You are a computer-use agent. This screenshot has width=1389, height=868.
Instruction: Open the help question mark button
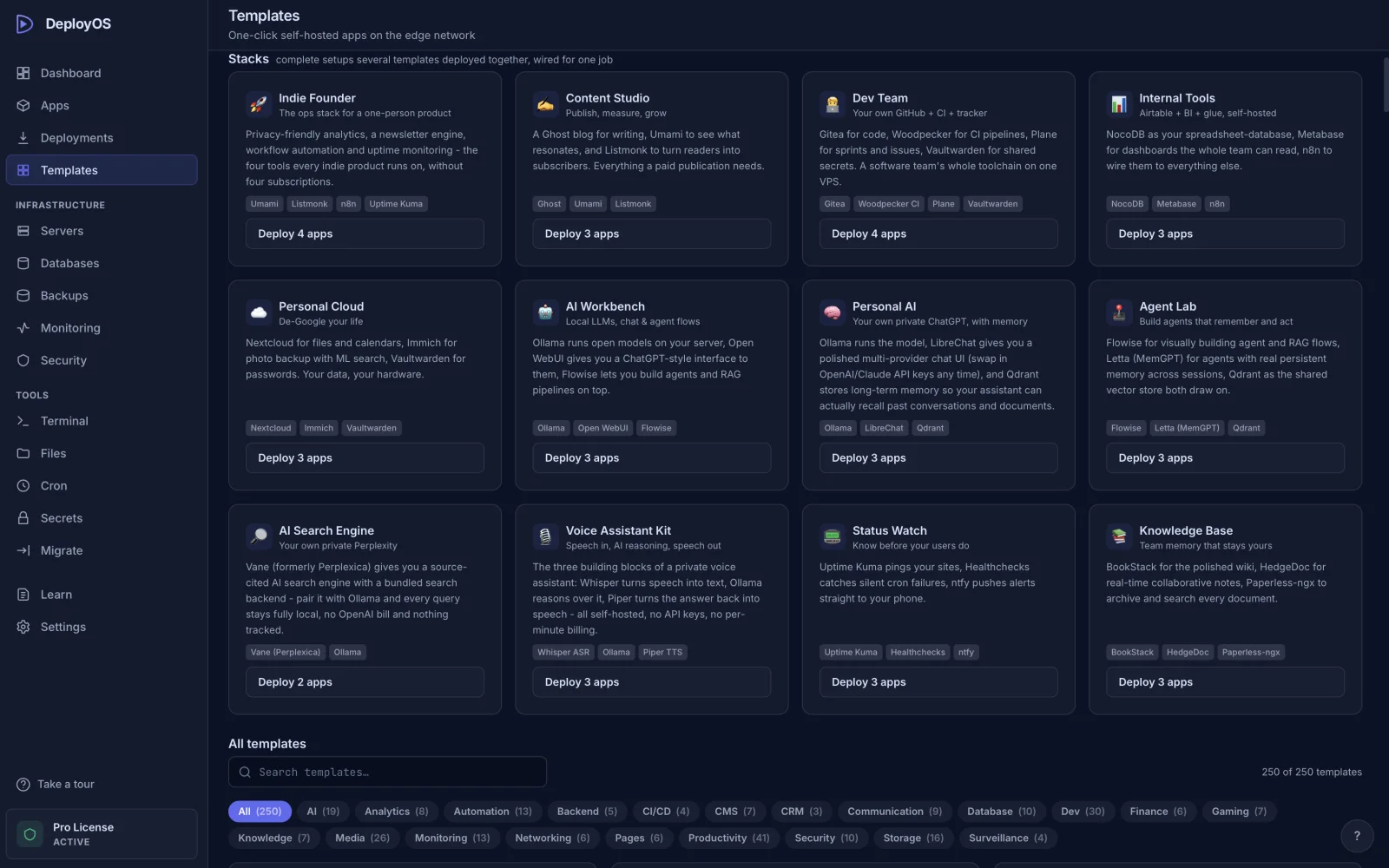(1357, 836)
